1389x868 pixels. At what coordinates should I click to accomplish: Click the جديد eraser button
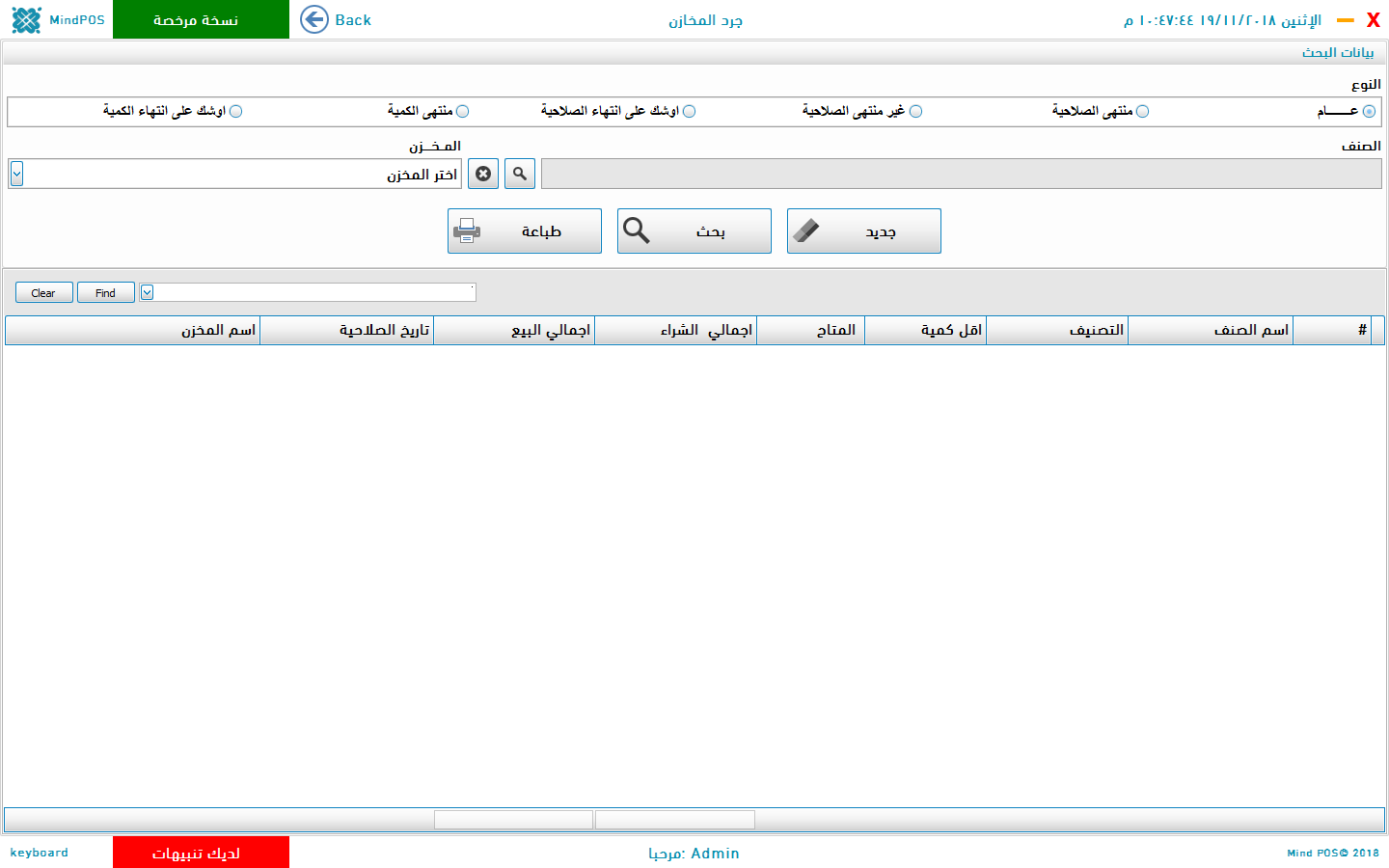[x=863, y=231]
